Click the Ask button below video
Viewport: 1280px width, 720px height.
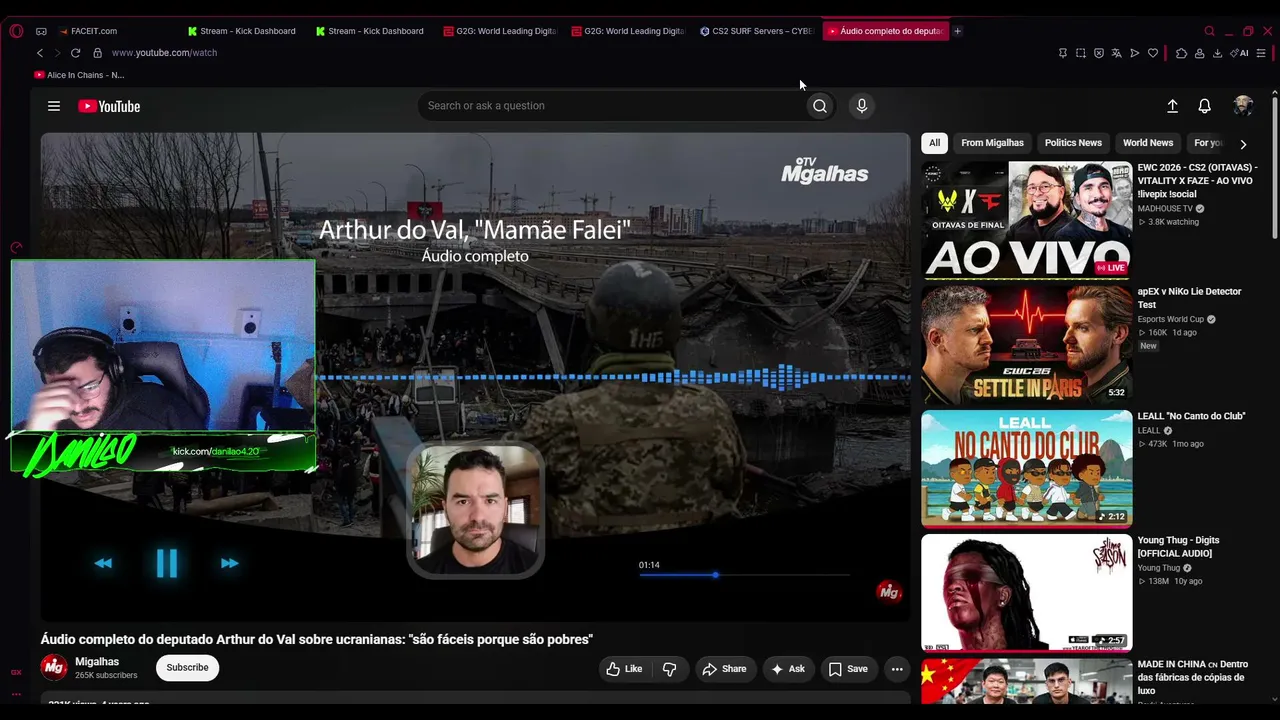tap(787, 669)
